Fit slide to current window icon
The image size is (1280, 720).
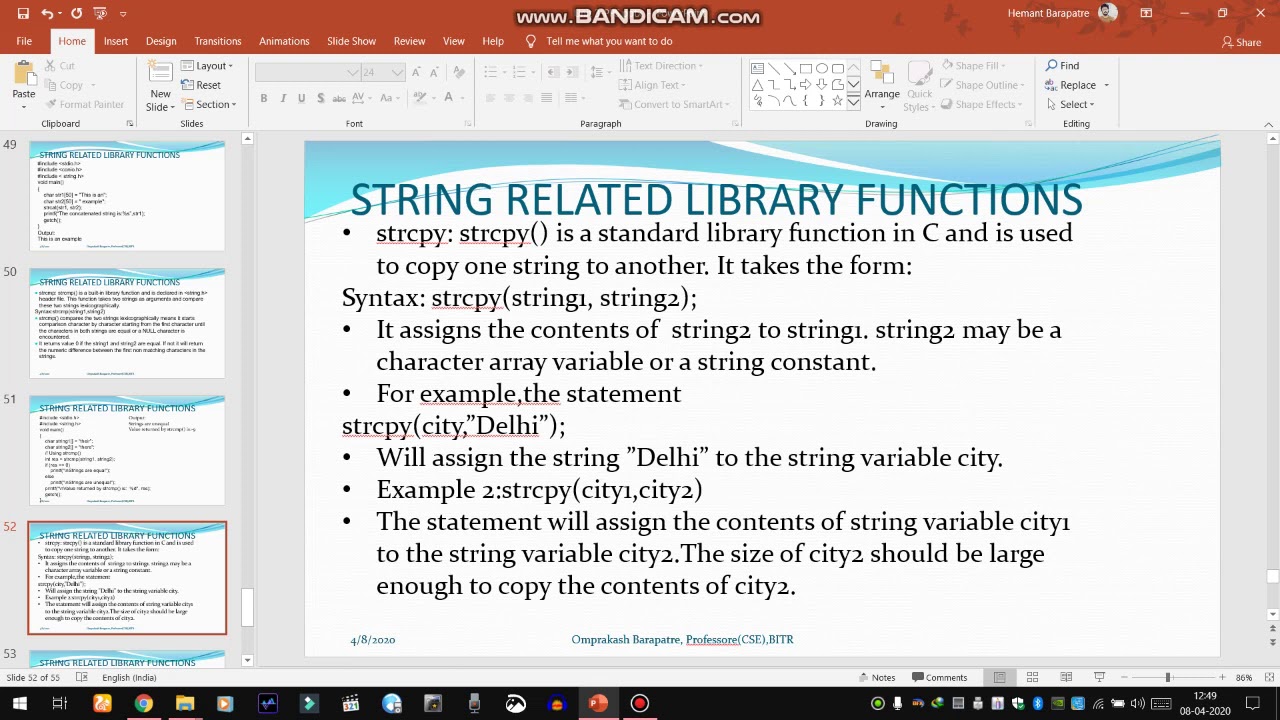click(x=1268, y=677)
